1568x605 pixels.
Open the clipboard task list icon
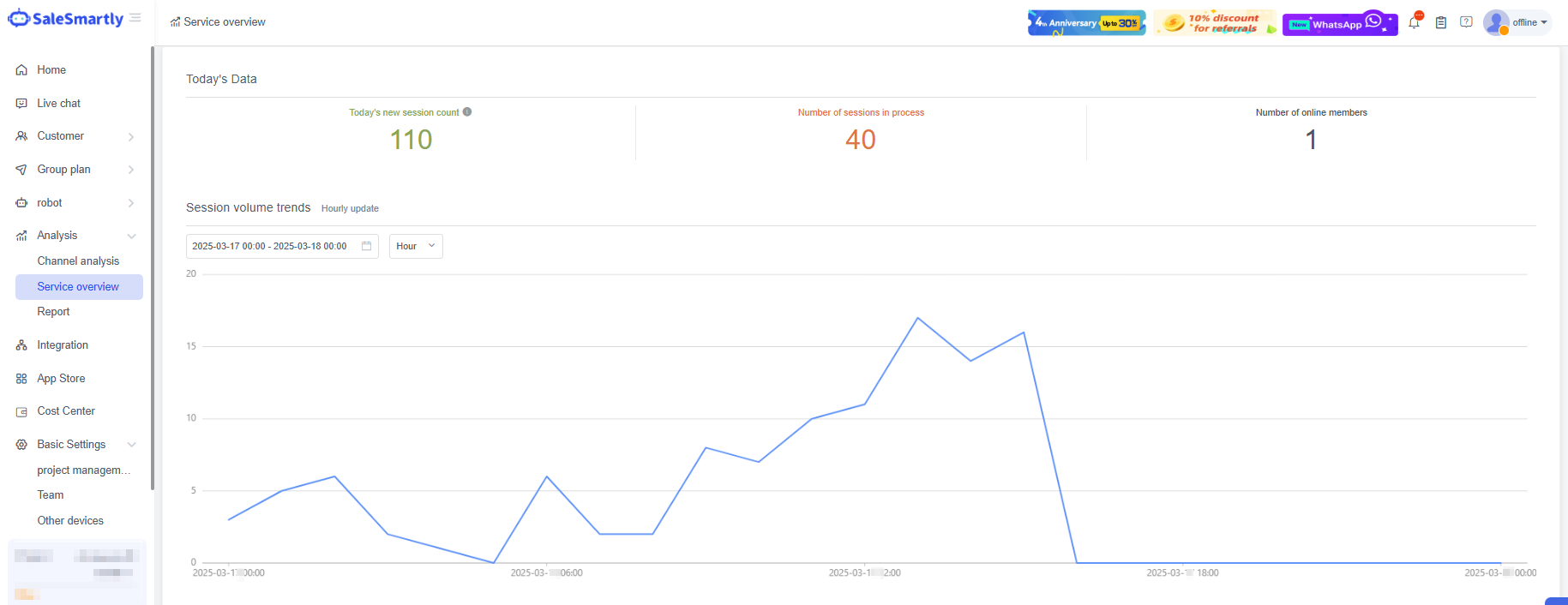1441,22
